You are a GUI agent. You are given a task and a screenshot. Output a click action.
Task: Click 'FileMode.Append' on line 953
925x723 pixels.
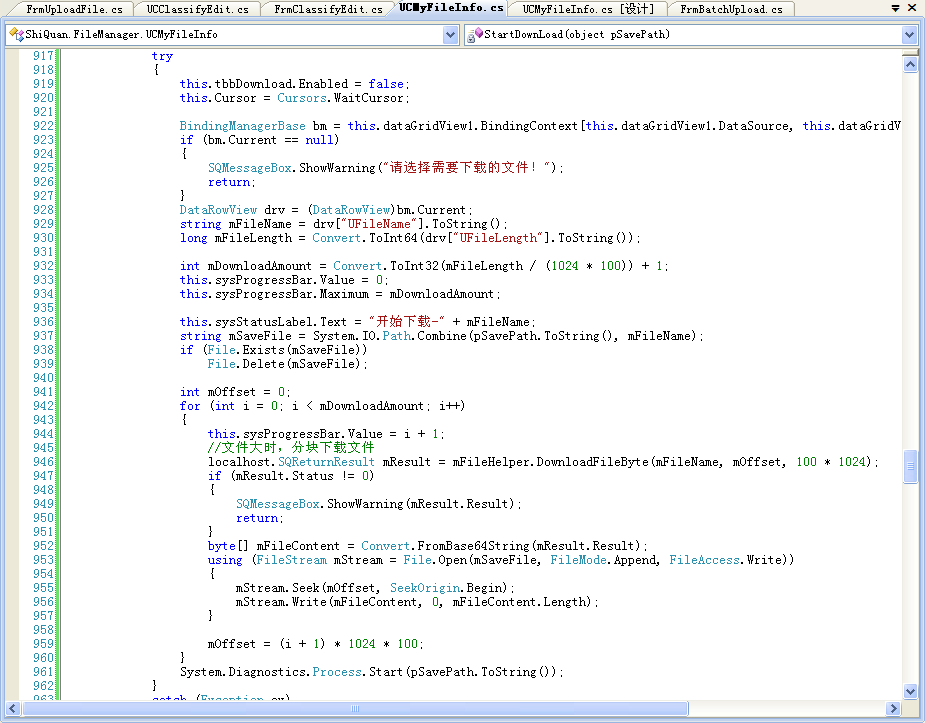[x=603, y=560]
